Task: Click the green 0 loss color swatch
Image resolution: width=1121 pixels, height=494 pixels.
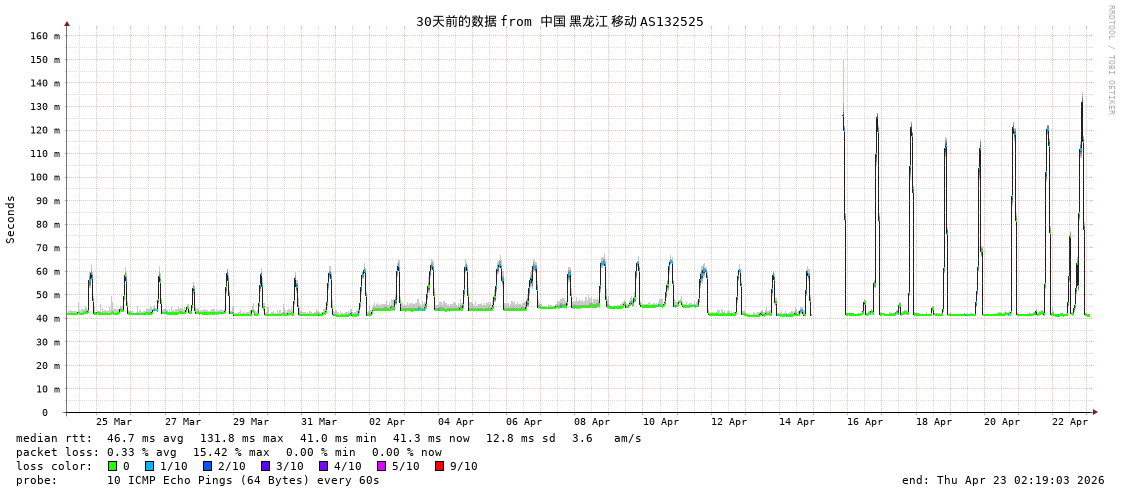Action: (x=113, y=466)
